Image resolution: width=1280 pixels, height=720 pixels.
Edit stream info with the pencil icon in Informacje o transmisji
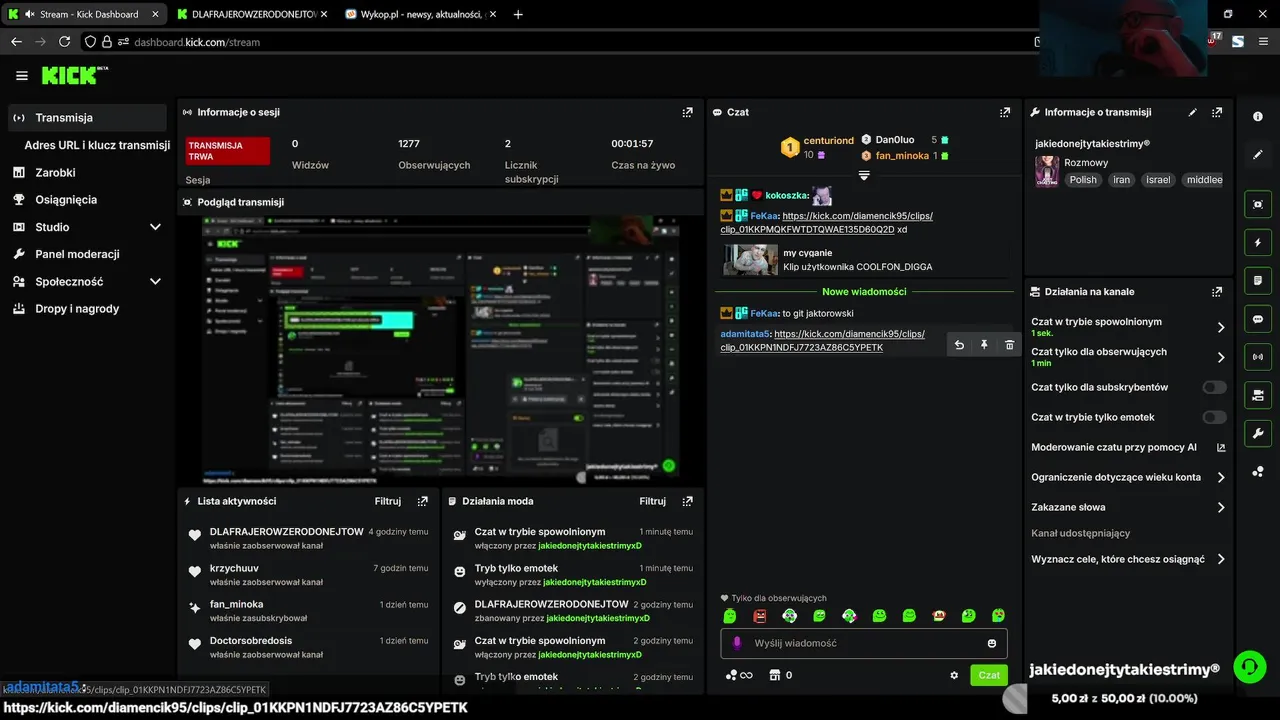[x=1192, y=113]
